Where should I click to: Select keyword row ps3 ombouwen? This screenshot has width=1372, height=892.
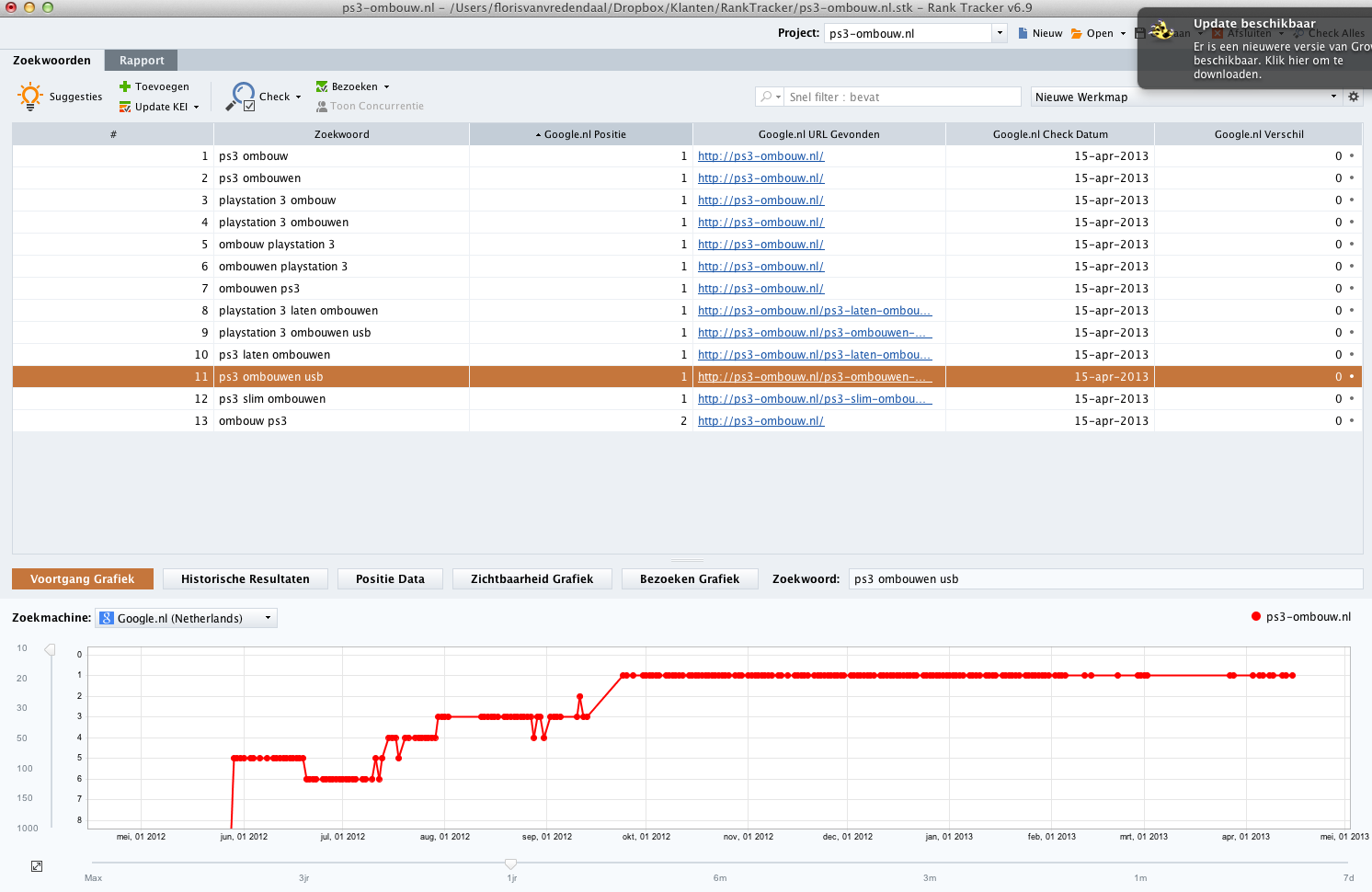687,178
